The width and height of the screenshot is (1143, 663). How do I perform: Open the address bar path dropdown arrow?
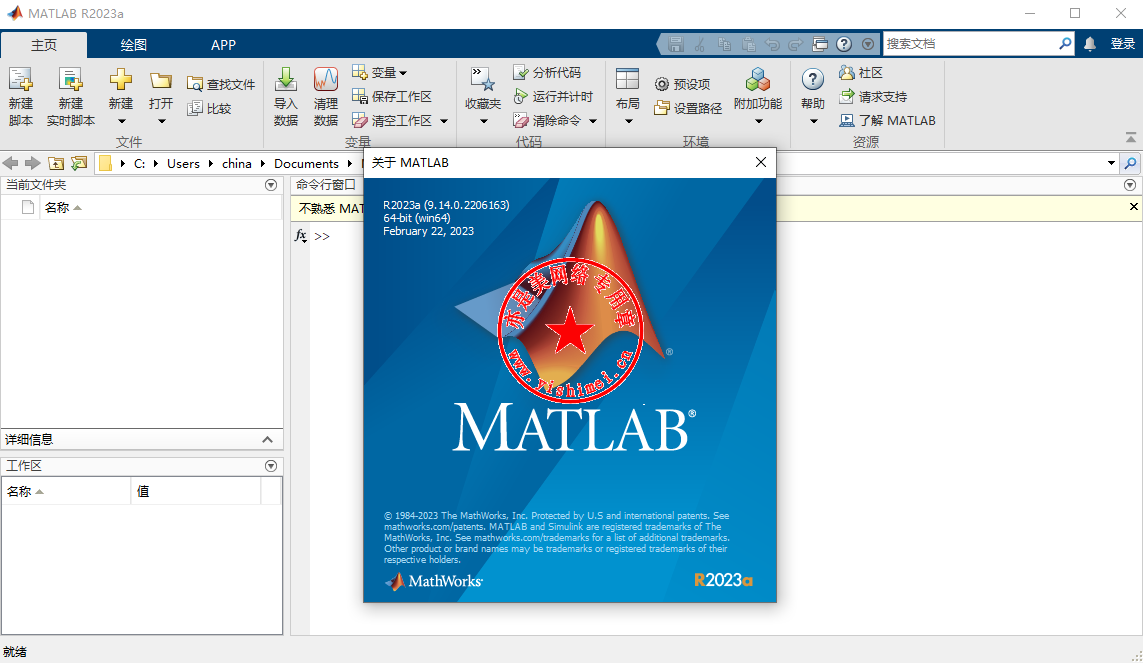click(x=1111, y=163)
